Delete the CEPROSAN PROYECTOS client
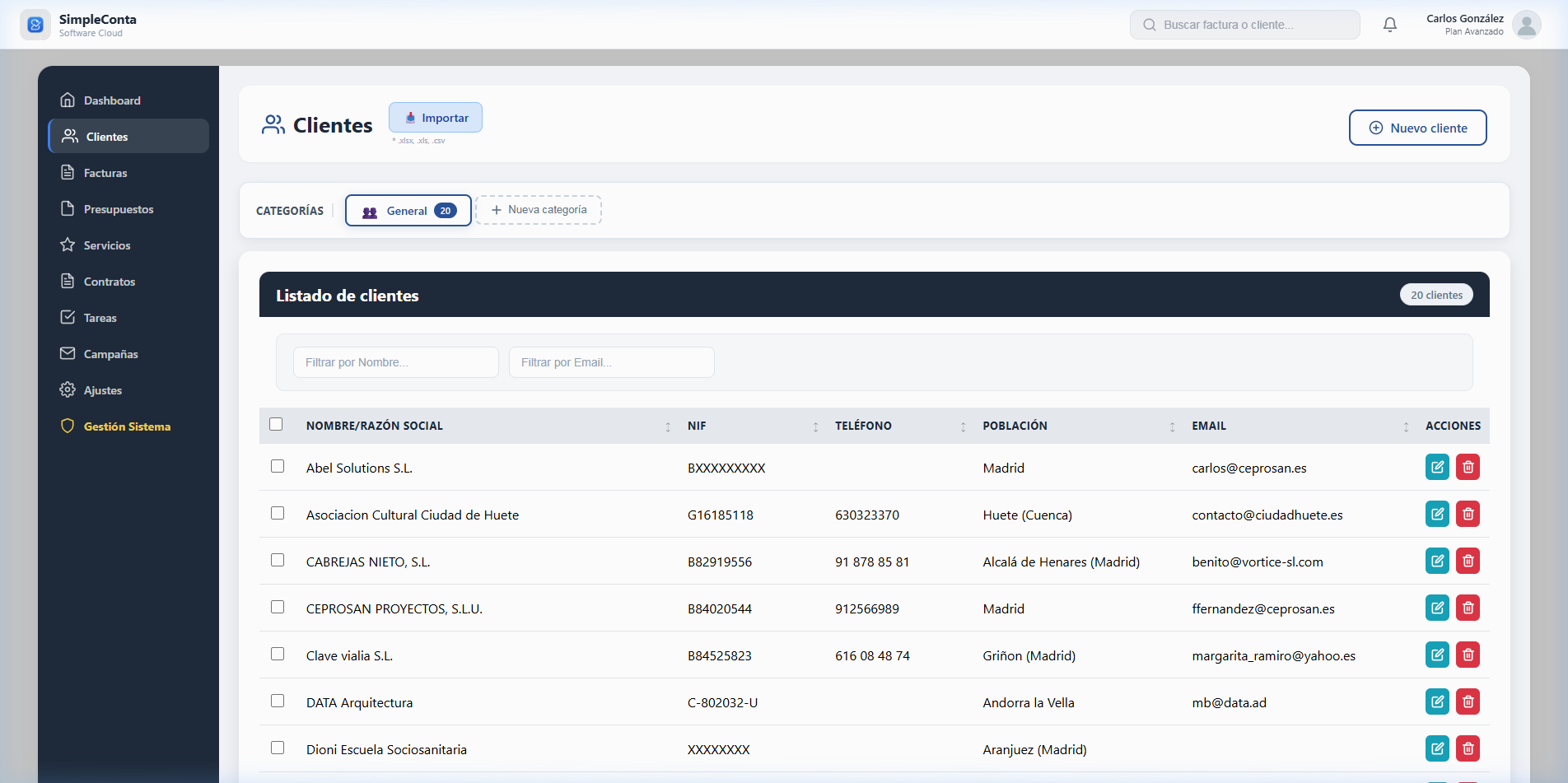The height and width of the screenshot is (783, 1568). click(x=1468, y=608)
